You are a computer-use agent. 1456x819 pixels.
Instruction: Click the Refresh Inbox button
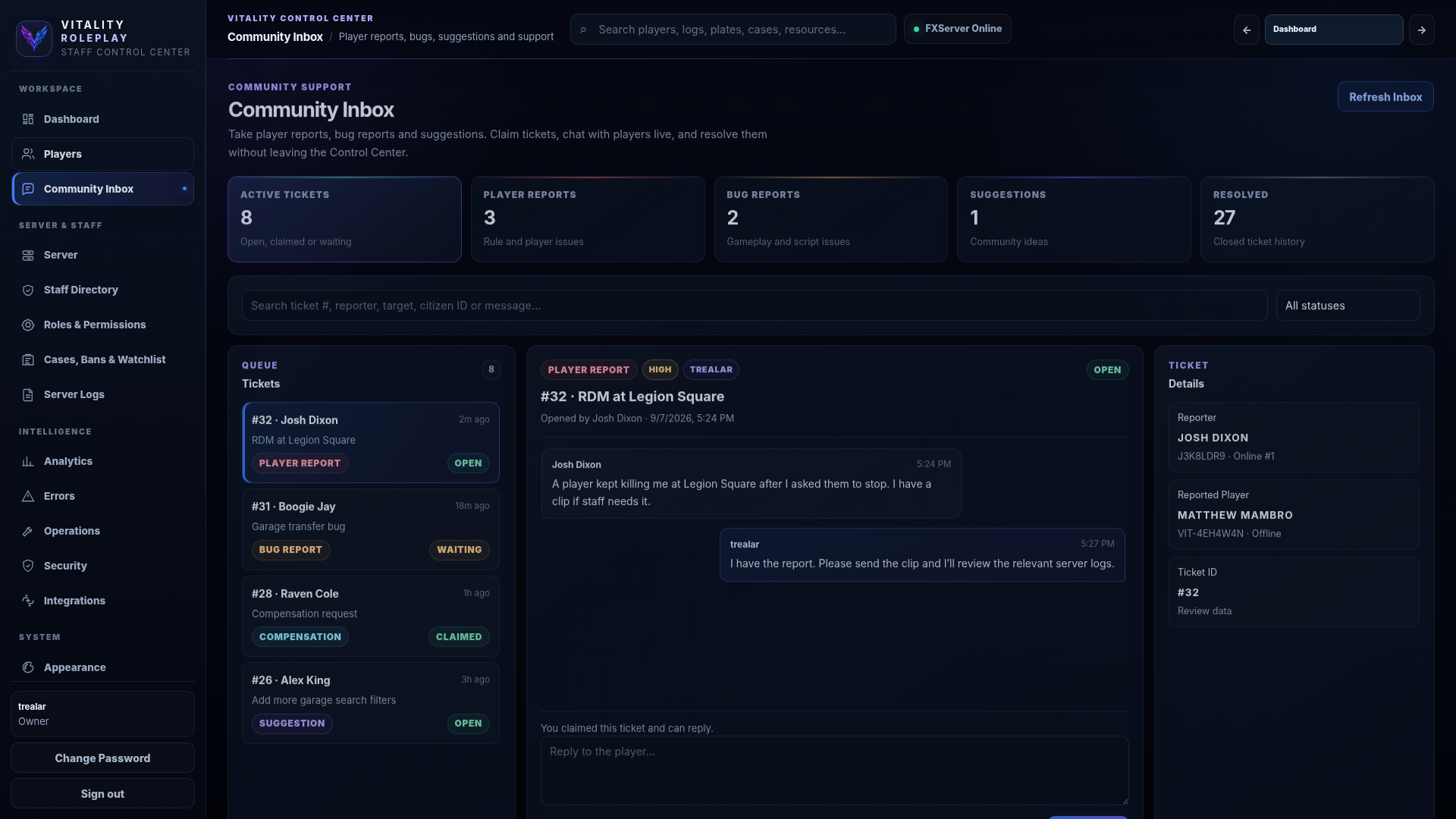point(1385,97)
